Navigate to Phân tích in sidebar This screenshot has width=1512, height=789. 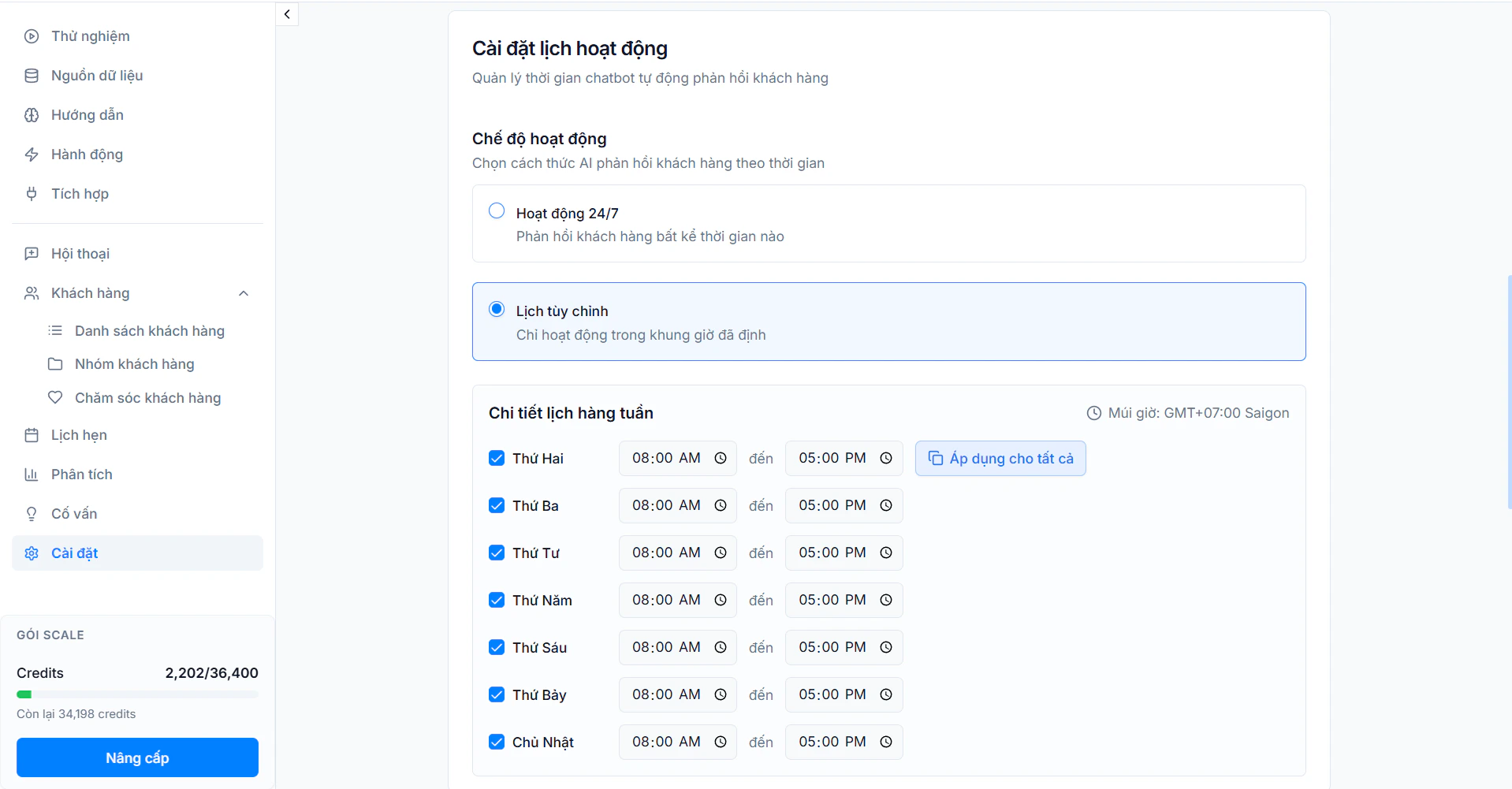click(137, 475)
